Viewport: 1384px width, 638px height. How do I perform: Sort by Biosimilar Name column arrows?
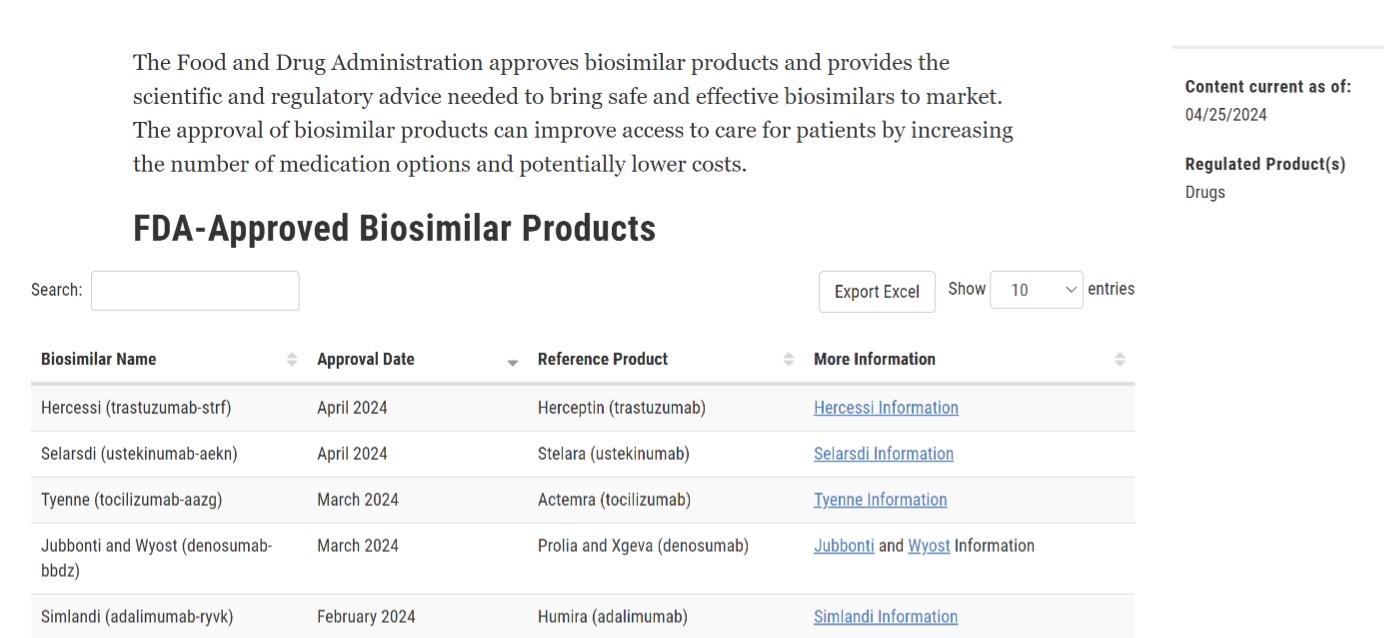(x=292, y=360)
